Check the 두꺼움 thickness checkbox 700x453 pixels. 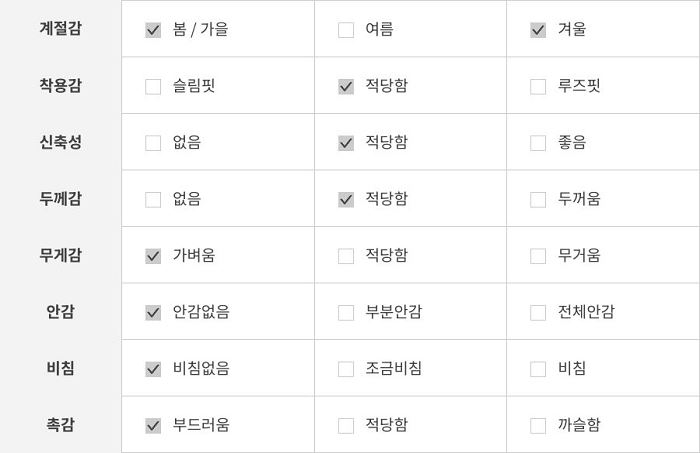click(538, 199)
